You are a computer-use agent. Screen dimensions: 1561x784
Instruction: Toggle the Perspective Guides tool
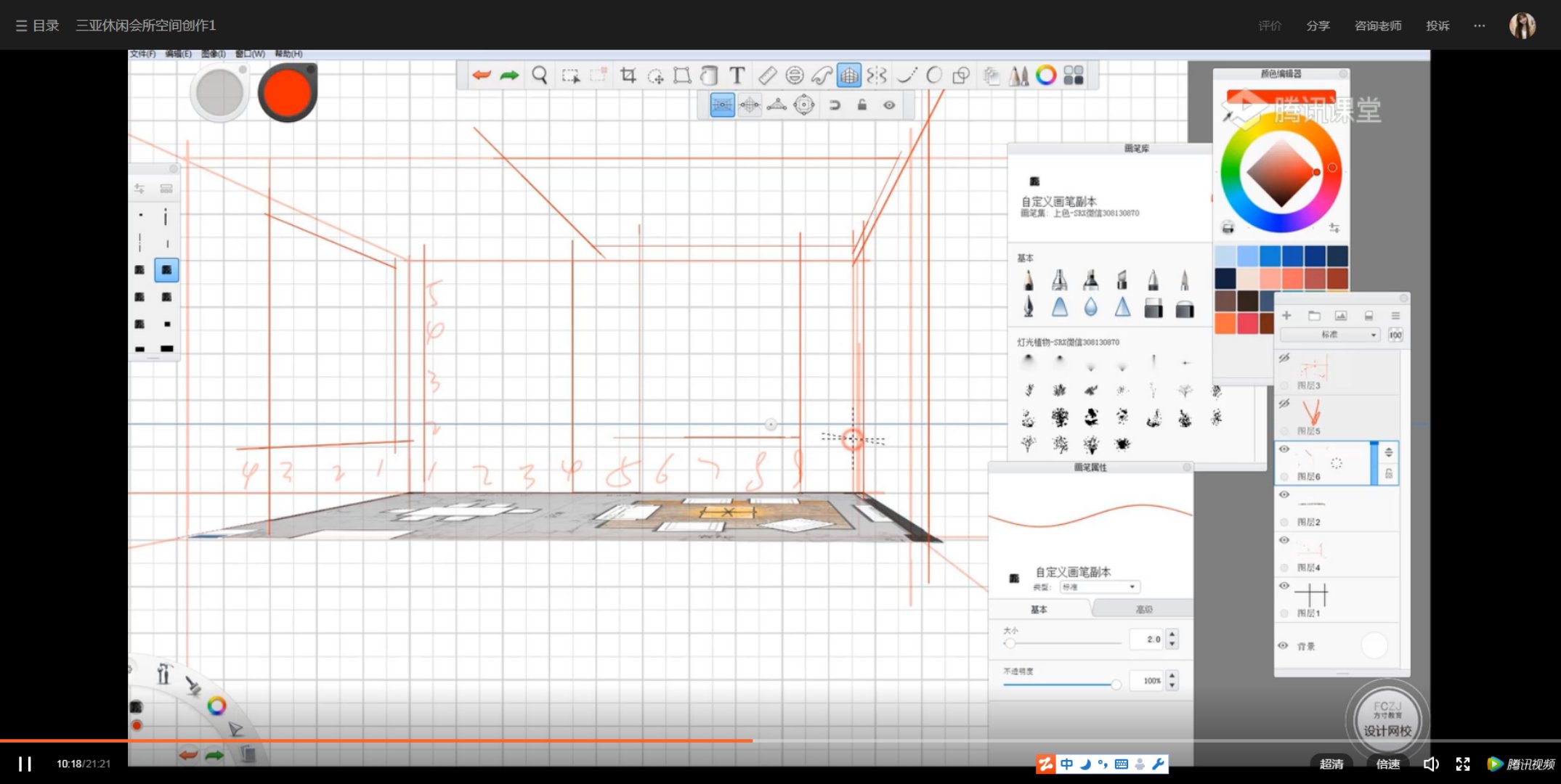(x=848, y=75)
